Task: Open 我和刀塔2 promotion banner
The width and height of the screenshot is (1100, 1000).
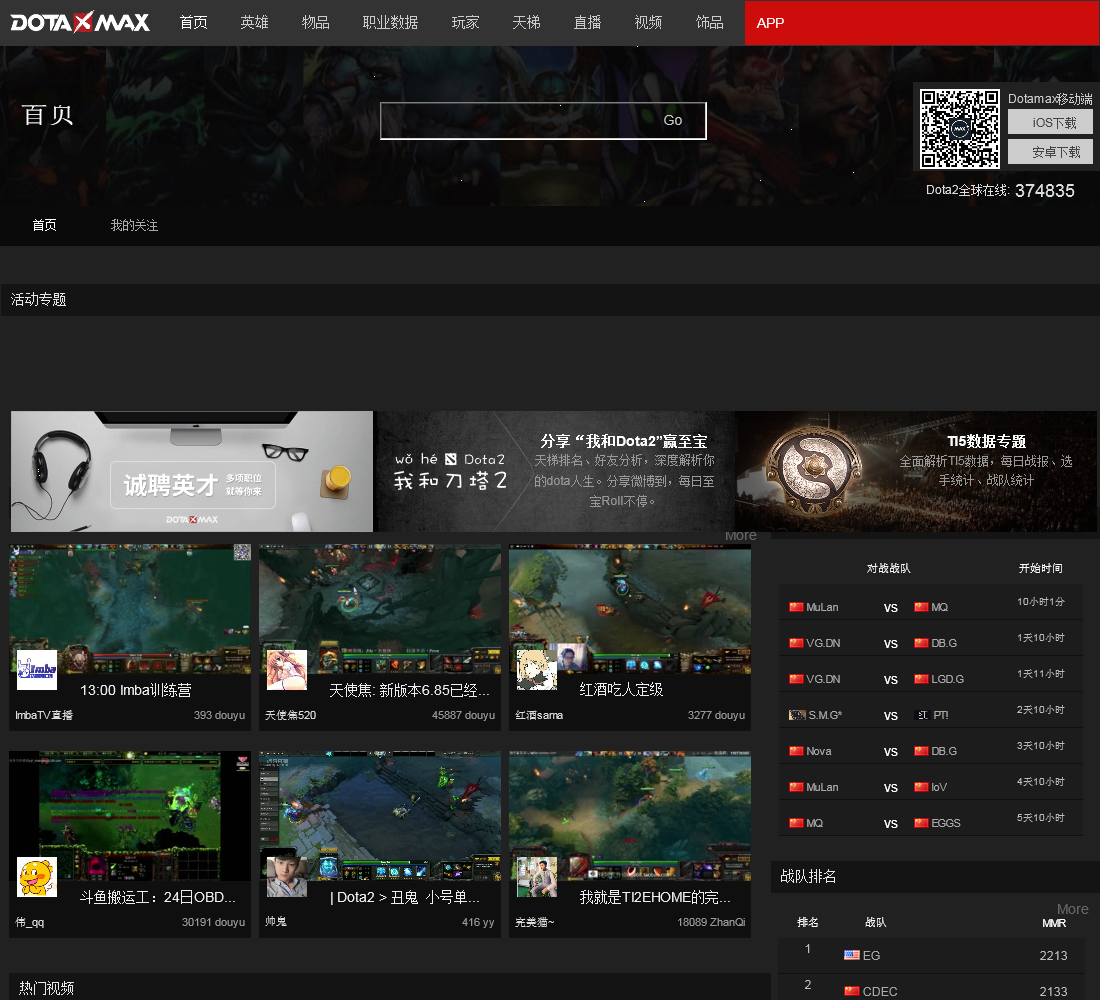Action: coord(554,471)
